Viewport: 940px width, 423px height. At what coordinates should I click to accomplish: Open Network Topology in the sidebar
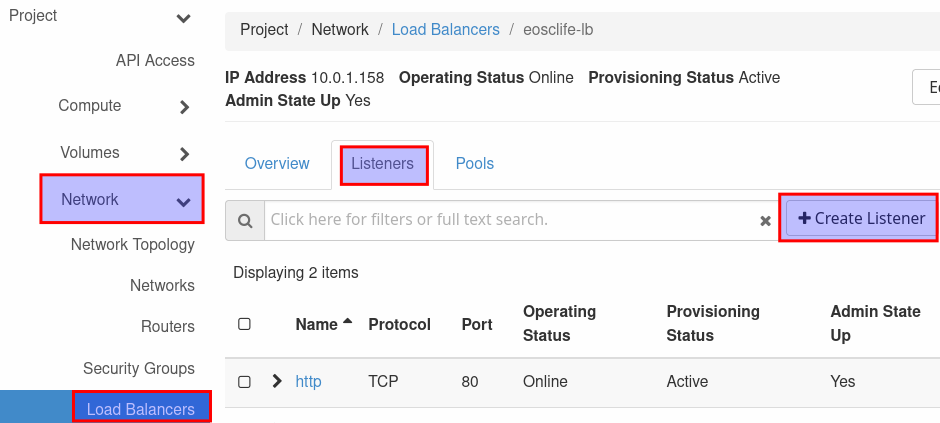[132, 244]
